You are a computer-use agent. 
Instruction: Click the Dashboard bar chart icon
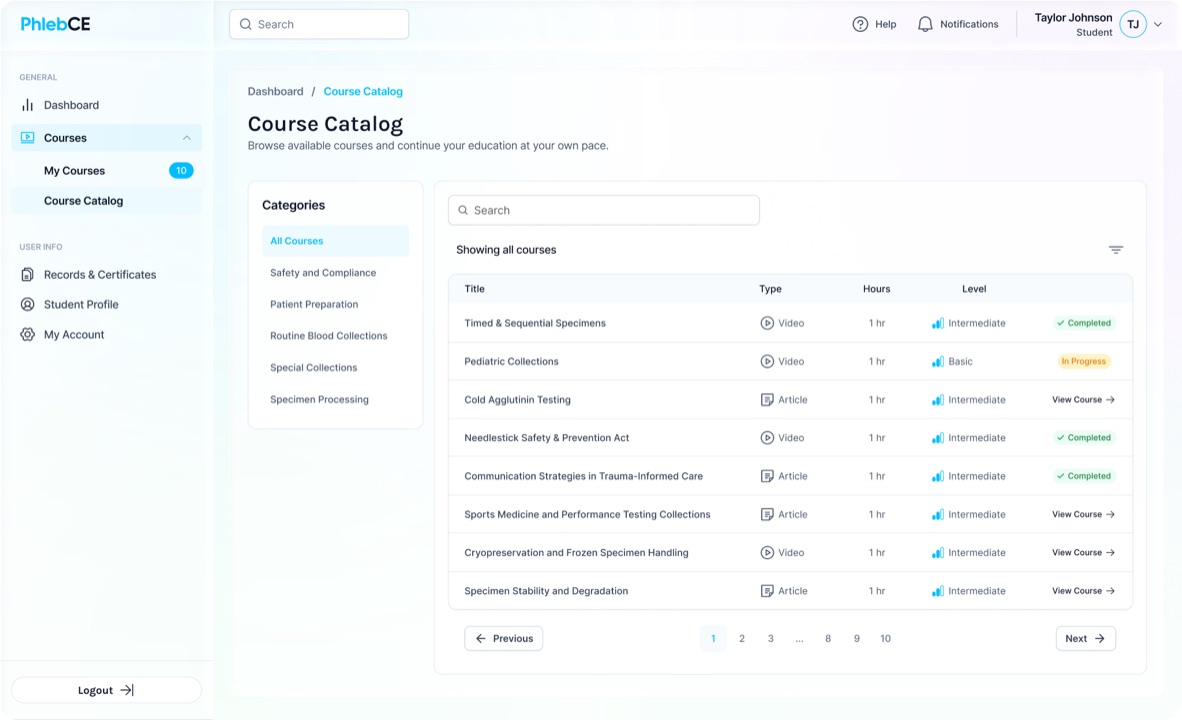(x=27, y=105)
